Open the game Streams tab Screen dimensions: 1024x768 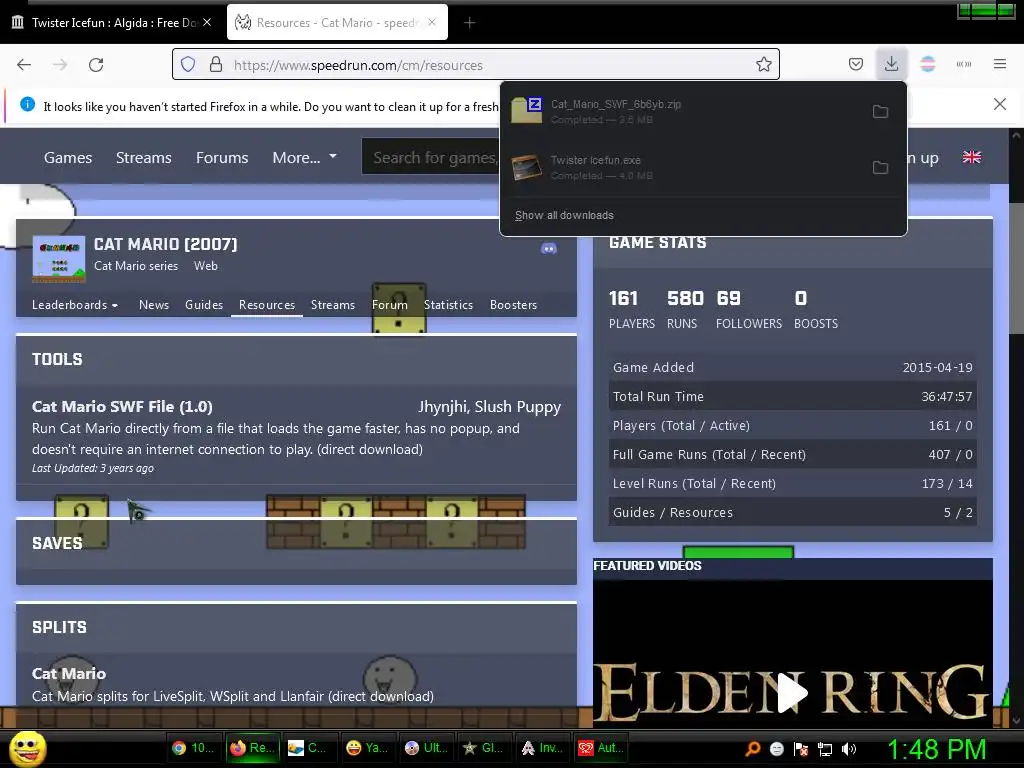[x=333, y=305]
